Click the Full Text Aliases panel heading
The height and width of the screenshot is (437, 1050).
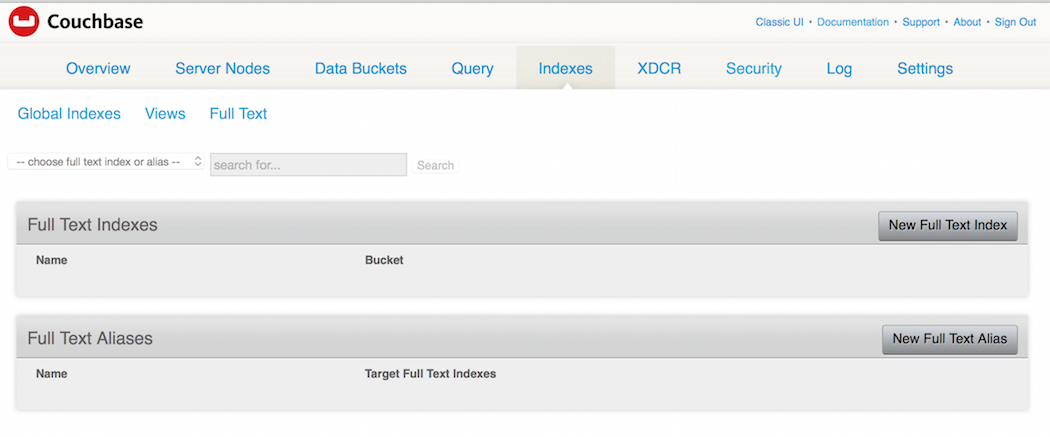coord(90,339)
